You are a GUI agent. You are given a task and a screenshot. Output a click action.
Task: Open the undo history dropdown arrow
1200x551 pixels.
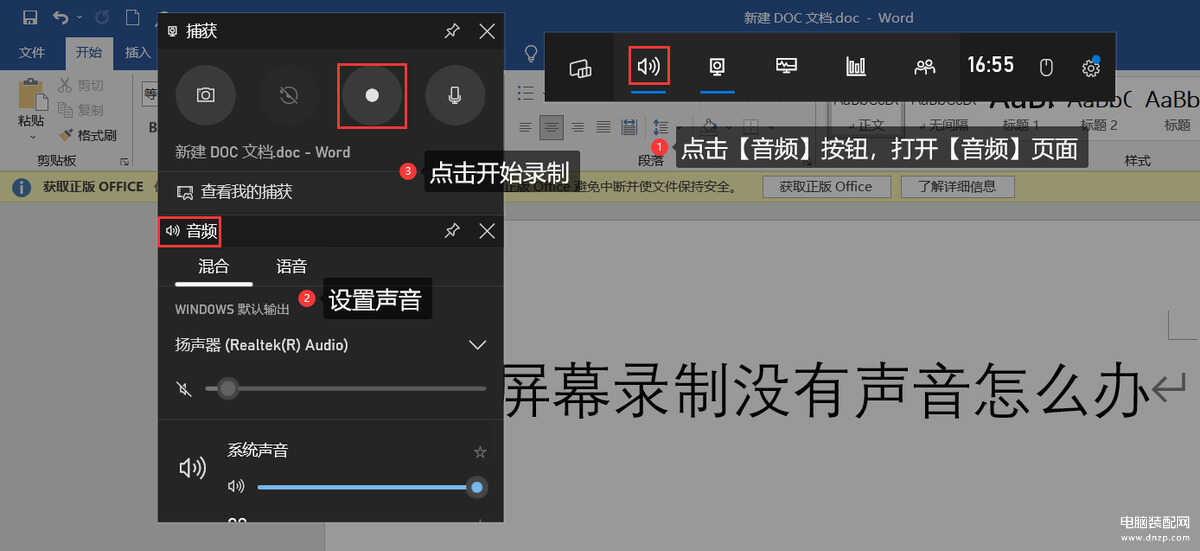click(79, 17)
